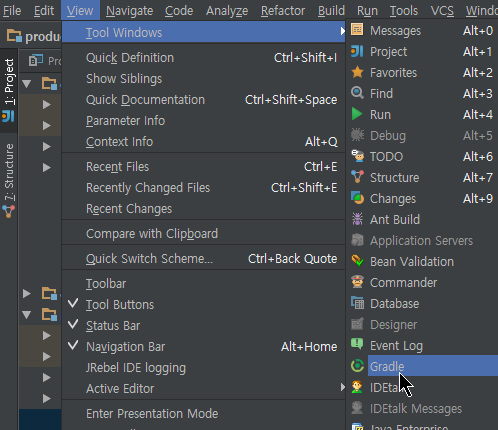The width and height of the screenshot is (498, 430).
Task: Open the Navigate menu
Action: (129, 11)
